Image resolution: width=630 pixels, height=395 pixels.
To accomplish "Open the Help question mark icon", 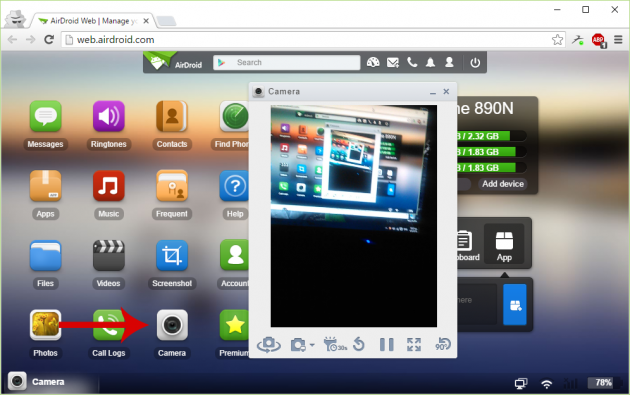I will click(x=234, y=186).
